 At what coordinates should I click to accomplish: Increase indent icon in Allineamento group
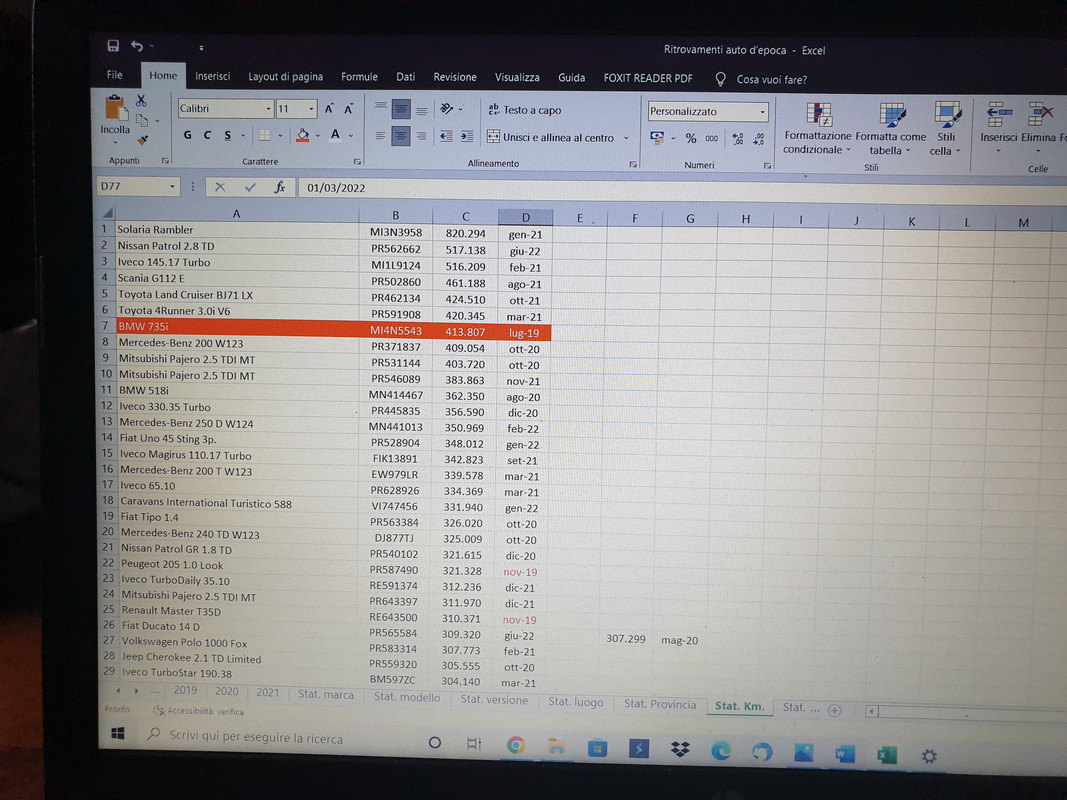click(x=467, y=137)
